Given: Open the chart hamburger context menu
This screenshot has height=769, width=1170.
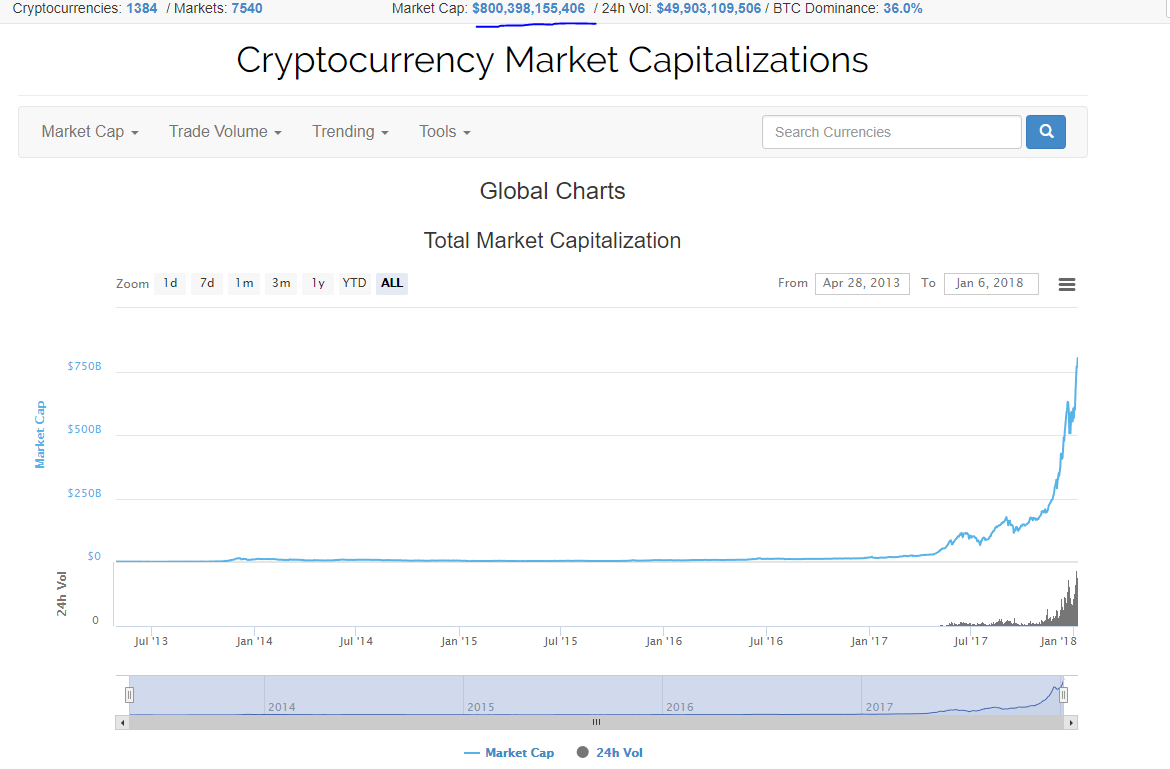Looking at the screenshot, I should tap(1067, 284).
